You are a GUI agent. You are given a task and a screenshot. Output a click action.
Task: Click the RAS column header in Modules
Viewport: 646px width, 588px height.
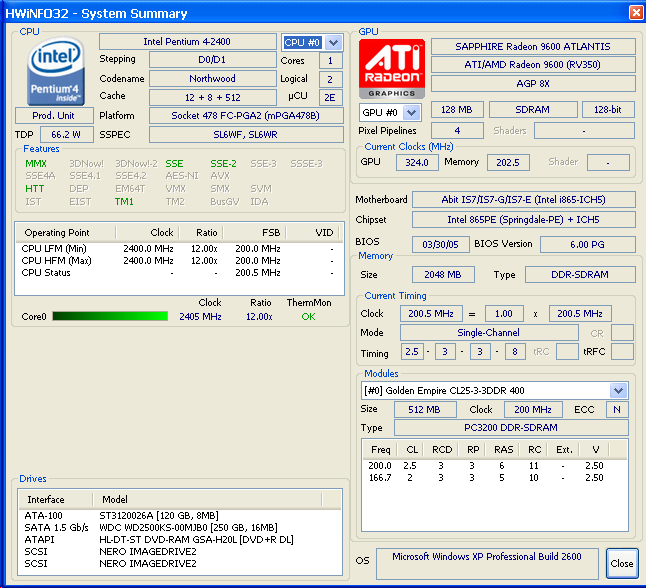coord(503,450)
